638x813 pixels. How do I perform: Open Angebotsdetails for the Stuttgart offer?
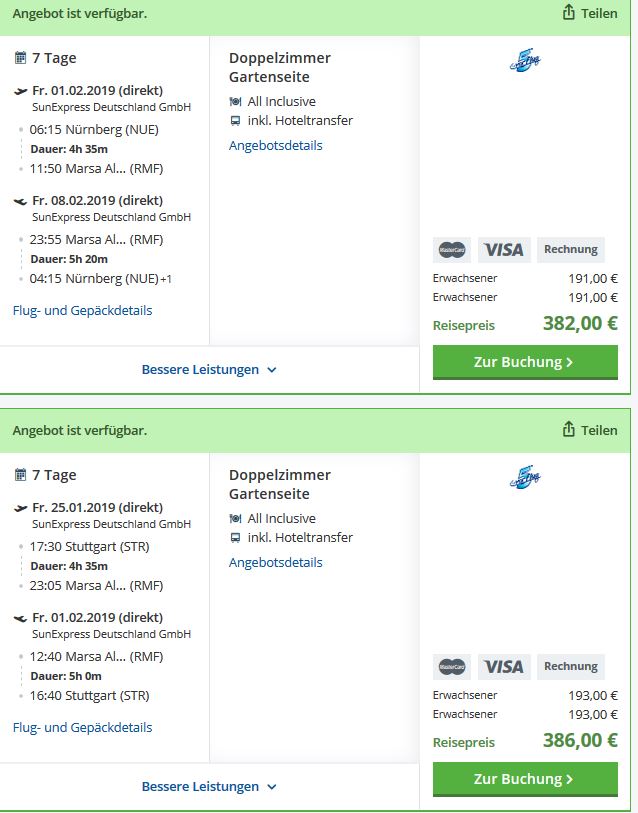(275, 563)
